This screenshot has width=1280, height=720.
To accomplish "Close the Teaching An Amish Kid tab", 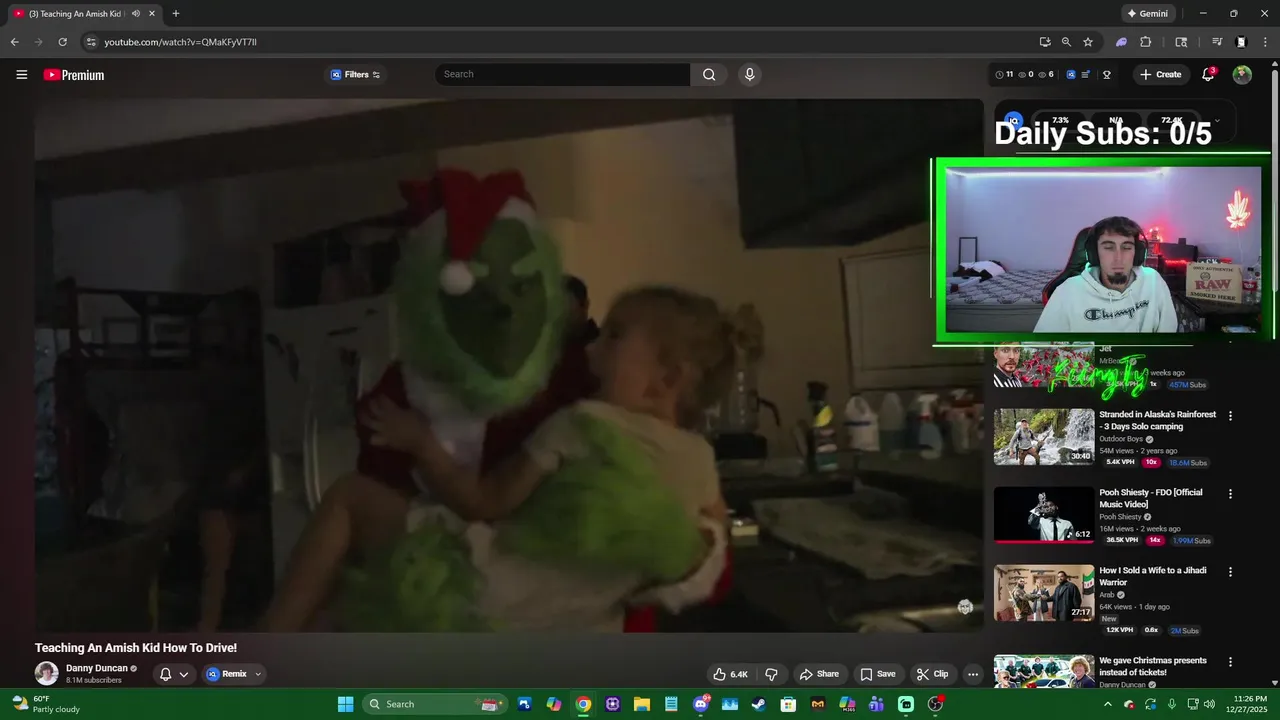I will tap(152, 14).
